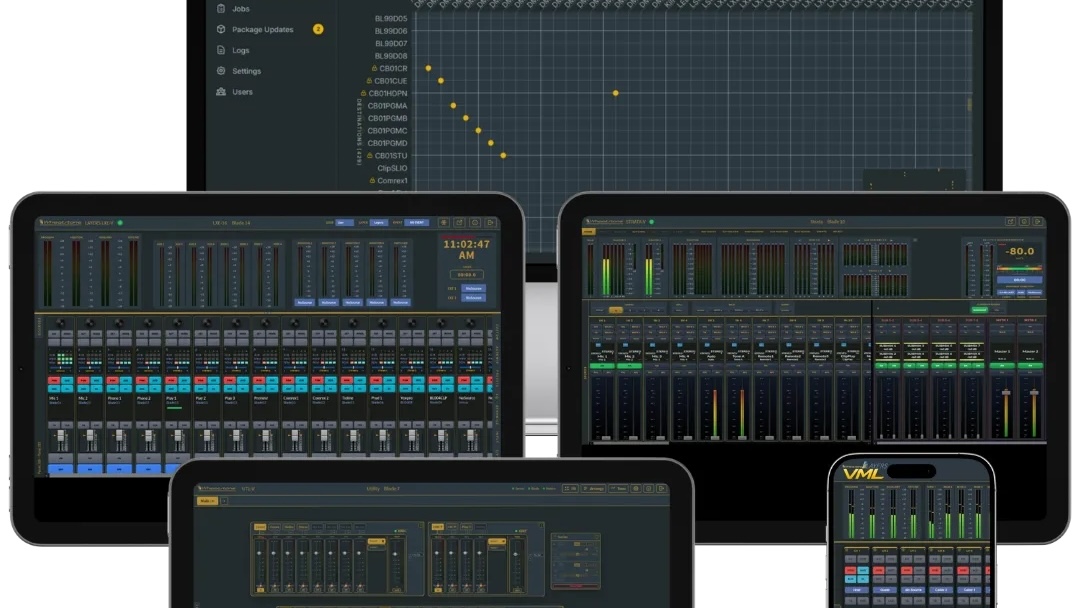Select BL99D08 destination row

pos(391,56)
